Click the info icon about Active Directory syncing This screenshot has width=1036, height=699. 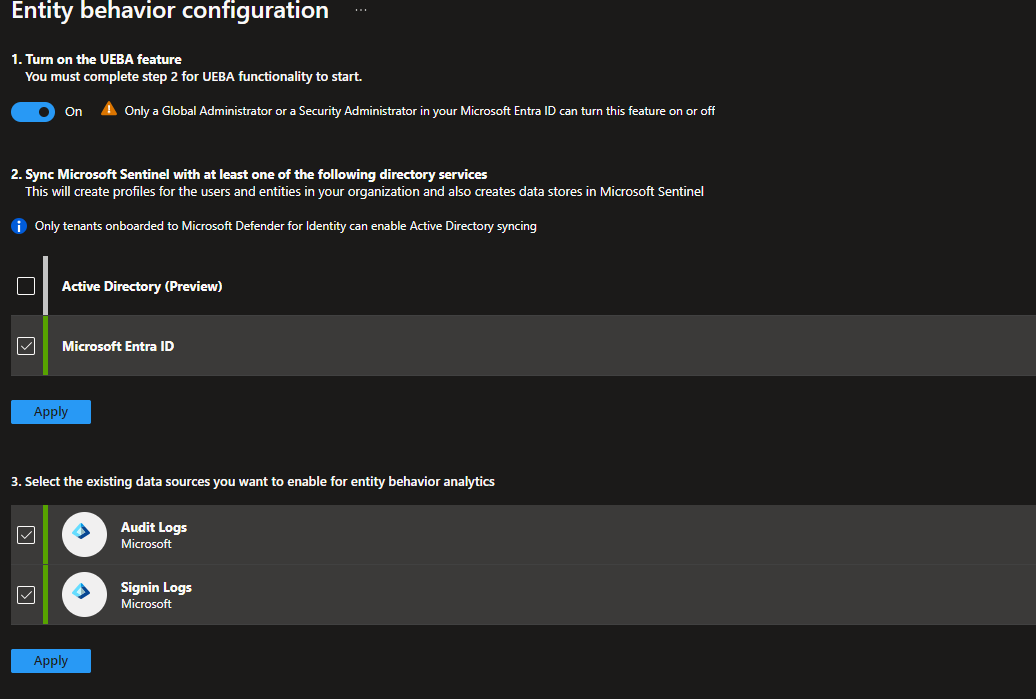click(18, 226)
